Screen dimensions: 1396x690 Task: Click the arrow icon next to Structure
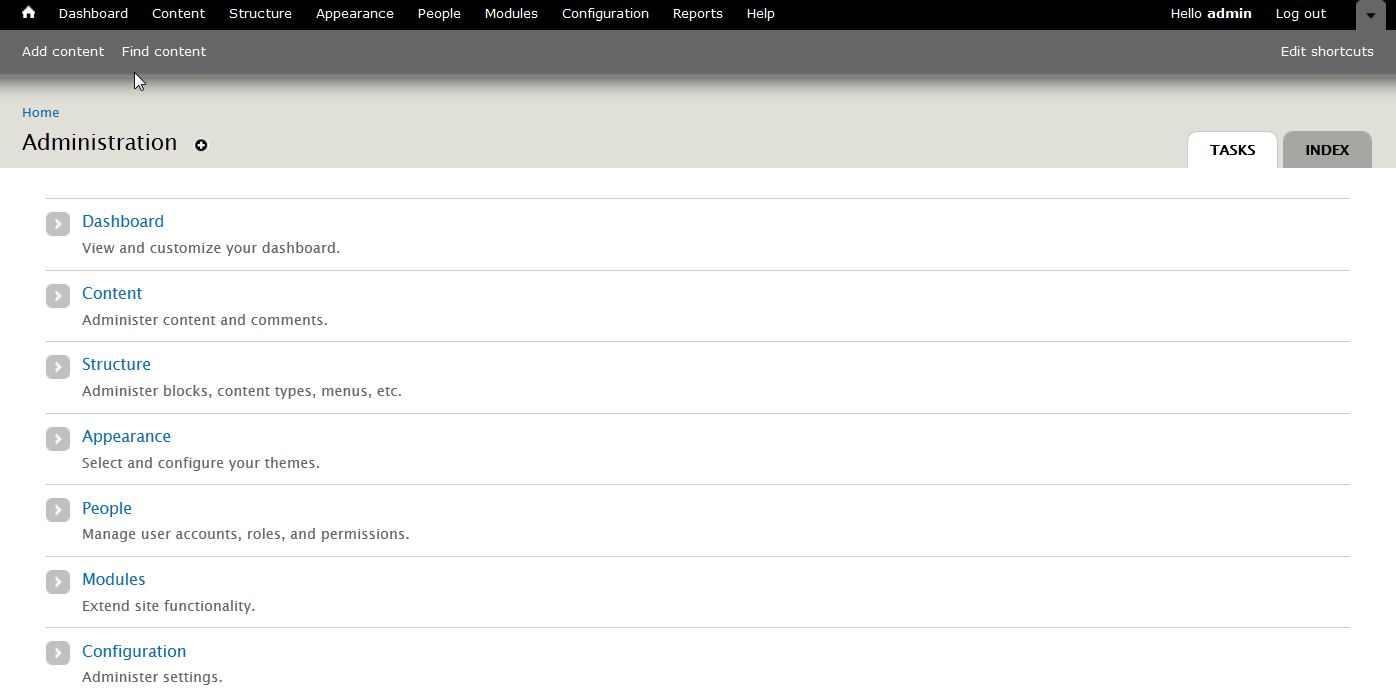point(58,366)
